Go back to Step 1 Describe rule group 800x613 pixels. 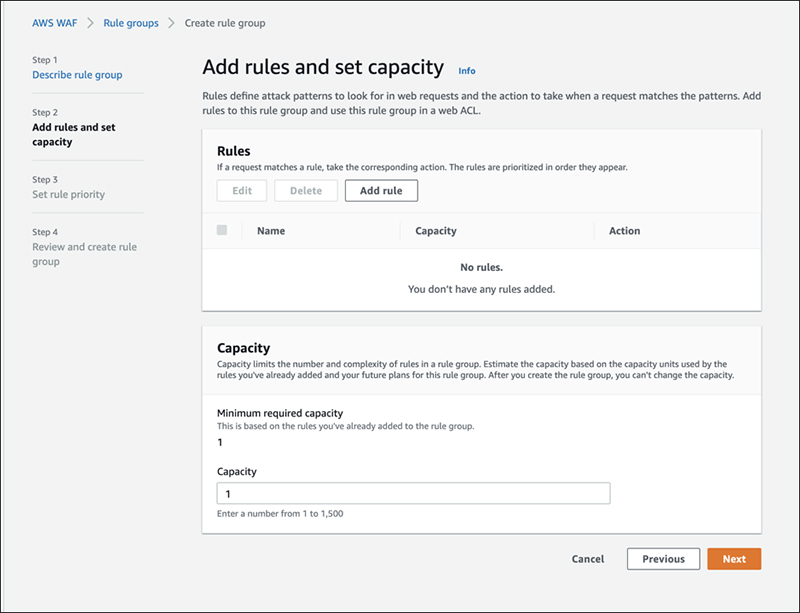click(x=77, y=75)
